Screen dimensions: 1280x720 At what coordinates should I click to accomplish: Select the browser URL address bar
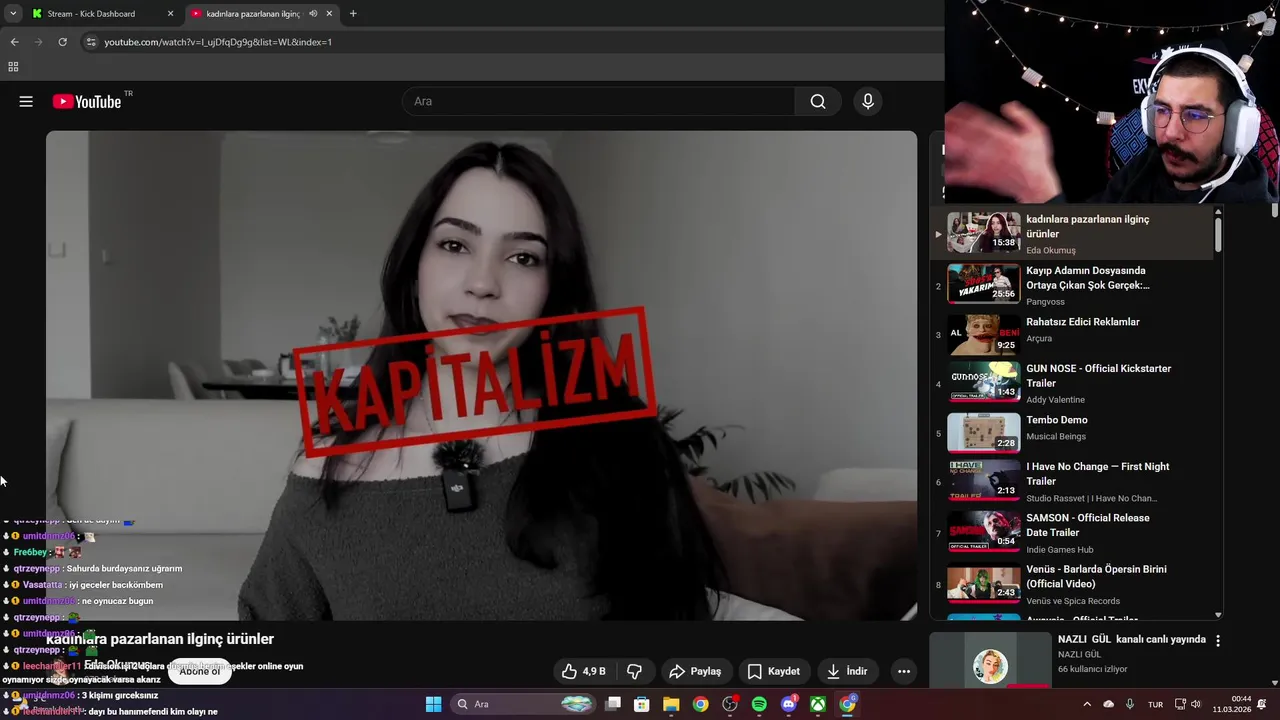(510, 42)
